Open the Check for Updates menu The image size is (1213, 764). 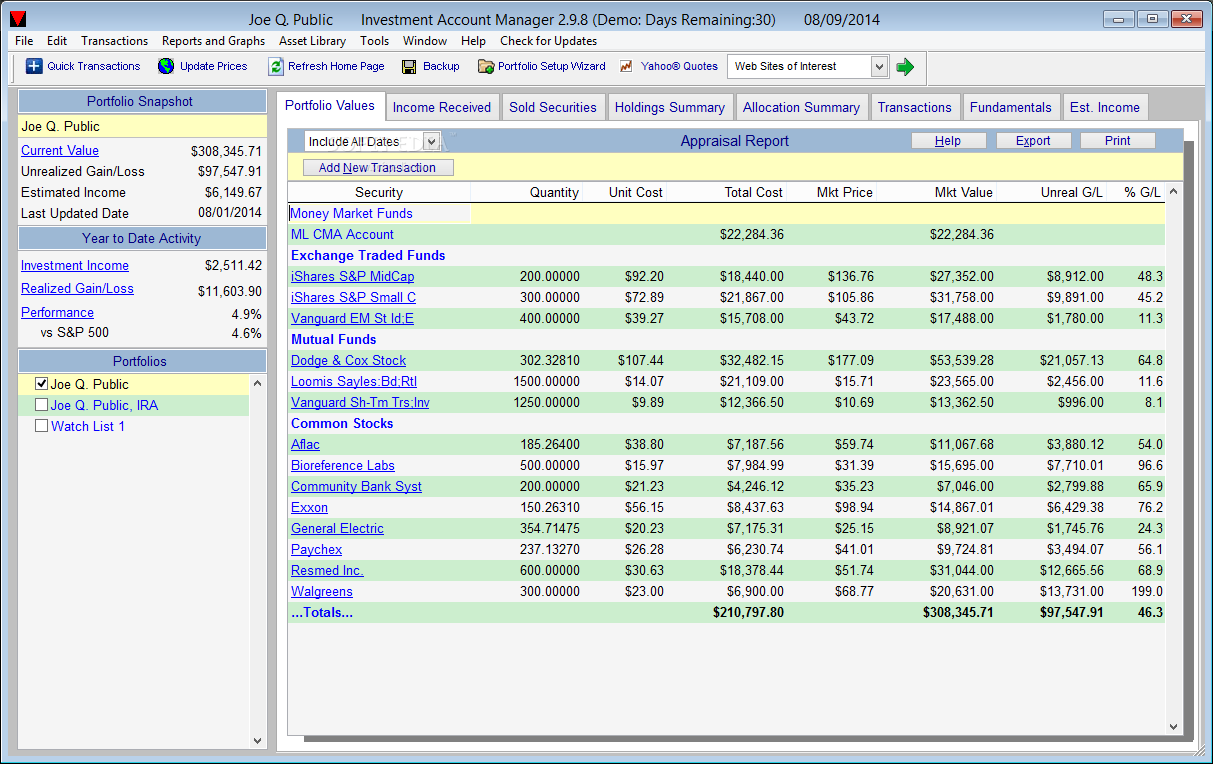548,41
